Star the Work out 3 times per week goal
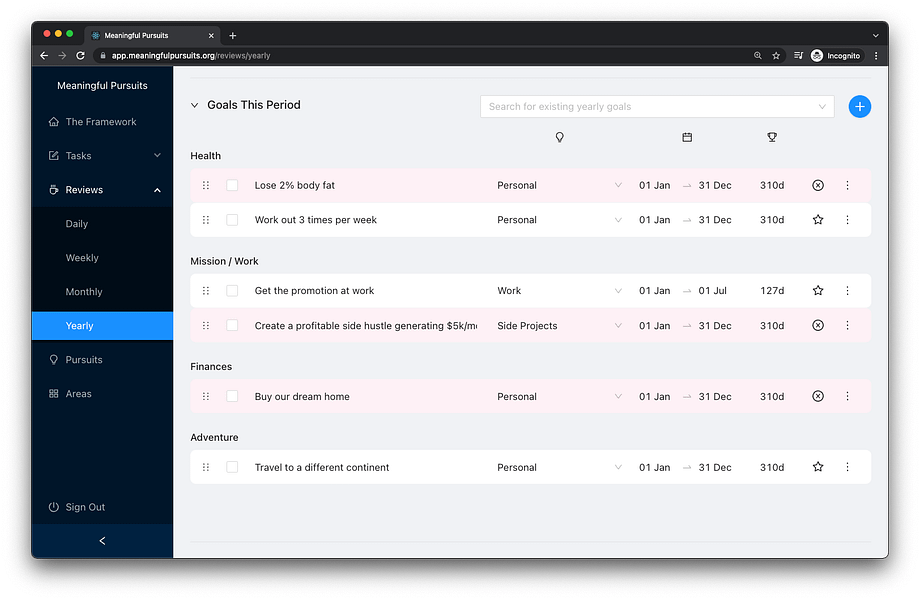The width and height of the screenshot is (920, 600). (x=817, y=220)
